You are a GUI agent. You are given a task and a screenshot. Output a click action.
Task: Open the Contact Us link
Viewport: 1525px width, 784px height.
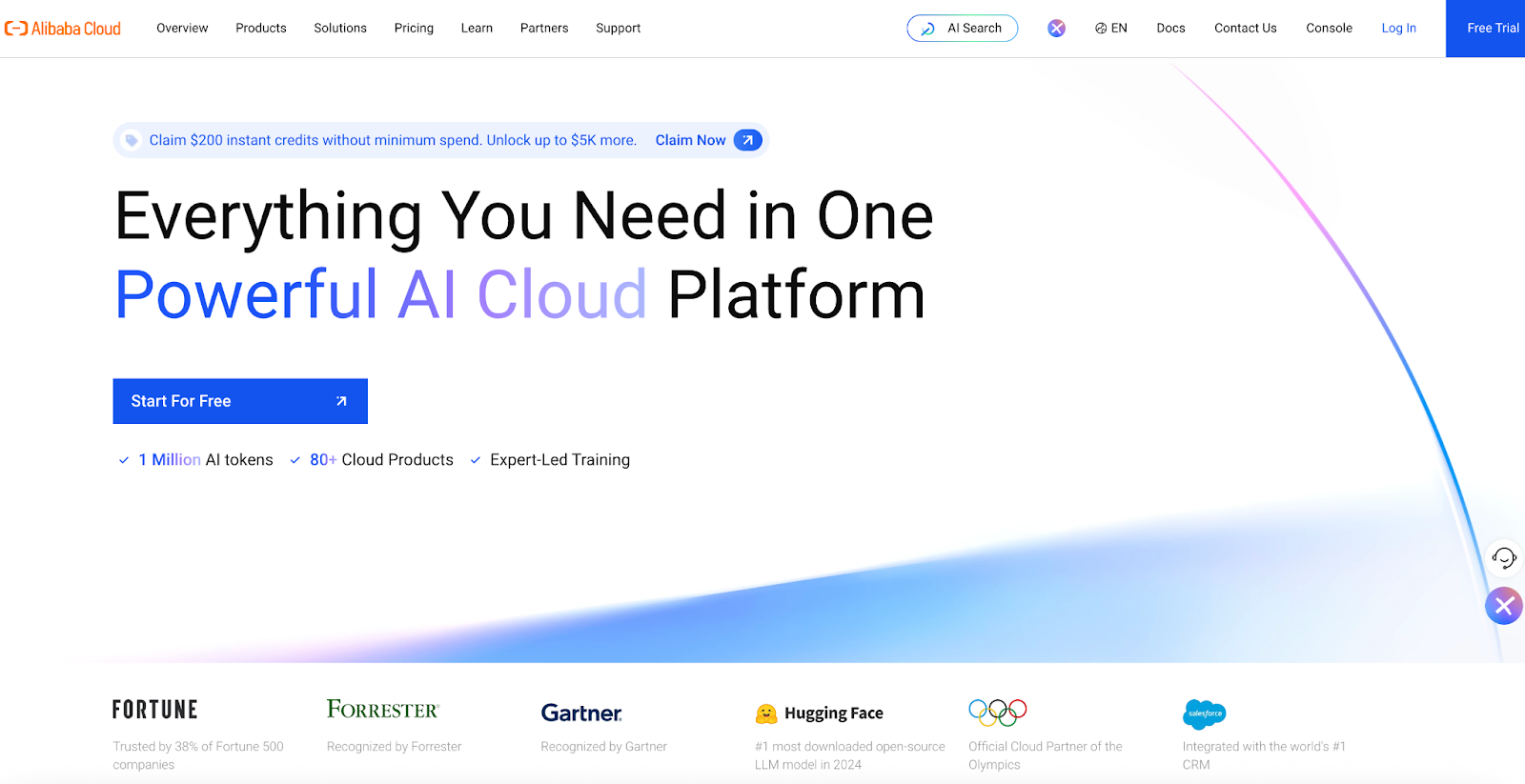click(x=1245, y=29)
